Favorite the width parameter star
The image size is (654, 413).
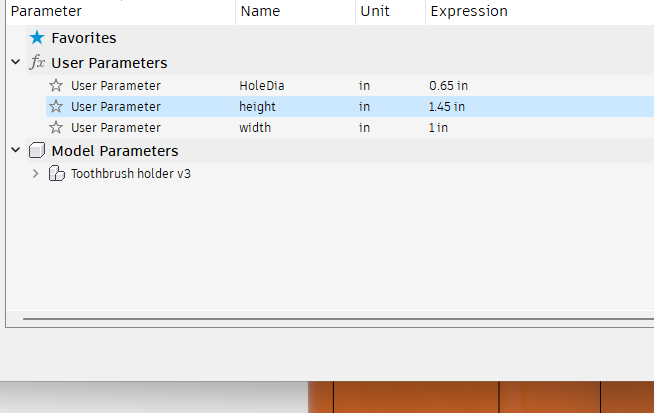[x=56, y=127]
